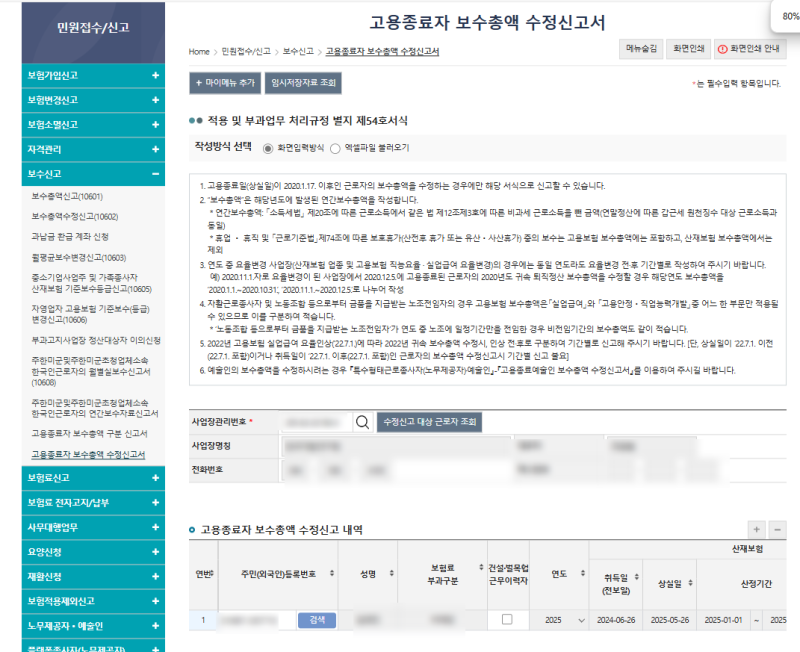Expand the 보험변경신고 menu plus icon

click(x=156, y=100)
